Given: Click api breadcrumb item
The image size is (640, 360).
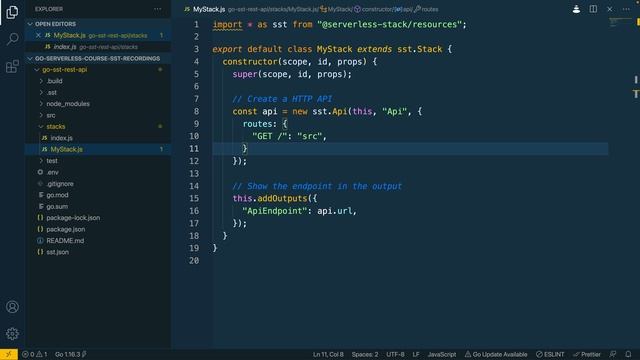Looking at the screenshot, I should [x=404, y=9].
